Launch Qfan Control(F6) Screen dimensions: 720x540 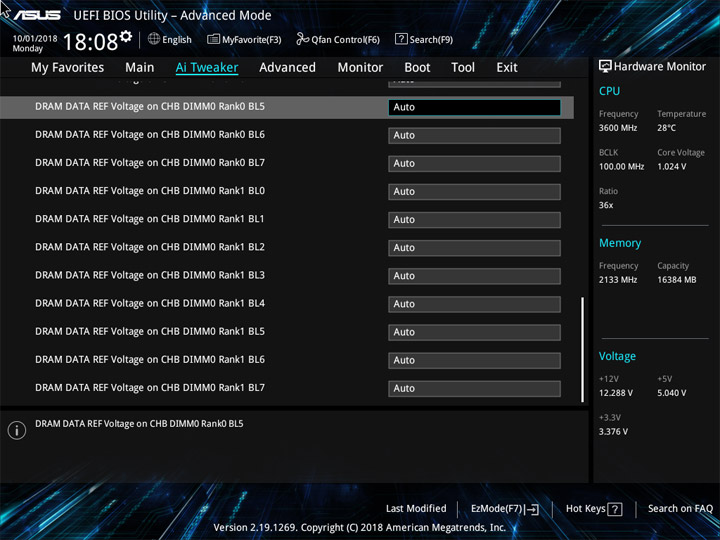(338, 39)
